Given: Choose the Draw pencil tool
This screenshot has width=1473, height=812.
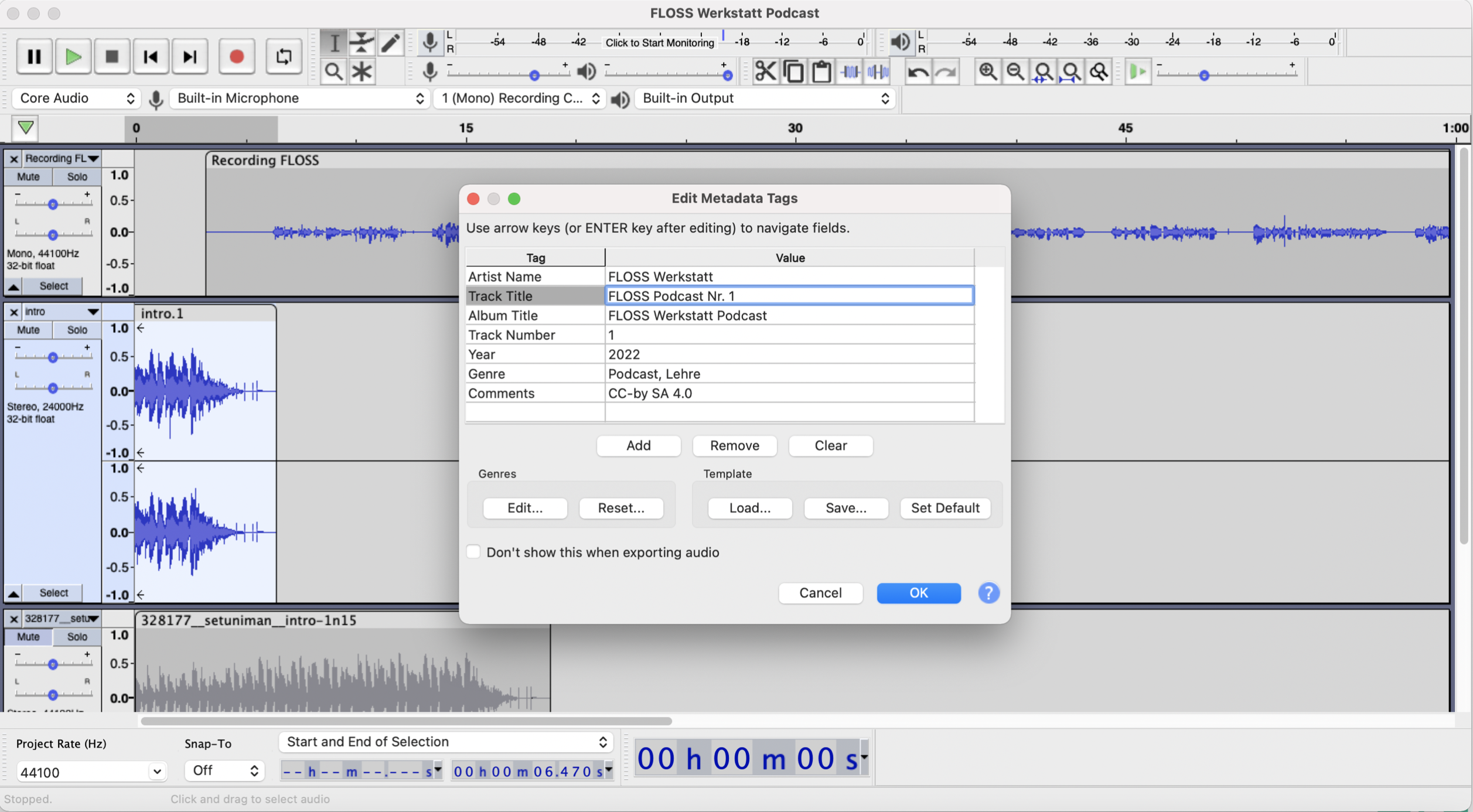Looking at the screenshot, I should point(390,43).
